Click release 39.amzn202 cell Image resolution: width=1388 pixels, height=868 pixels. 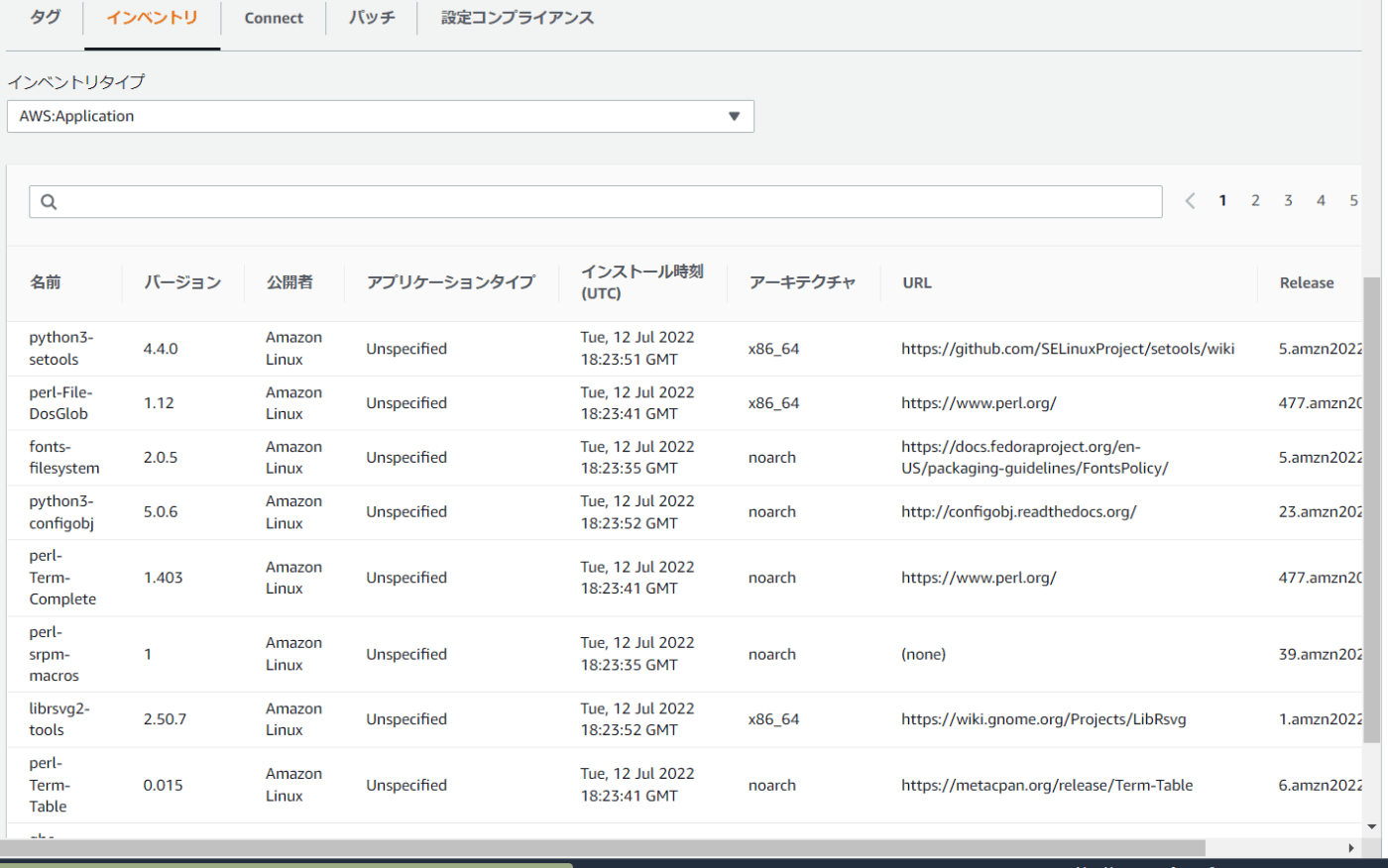pos(1321,654)
